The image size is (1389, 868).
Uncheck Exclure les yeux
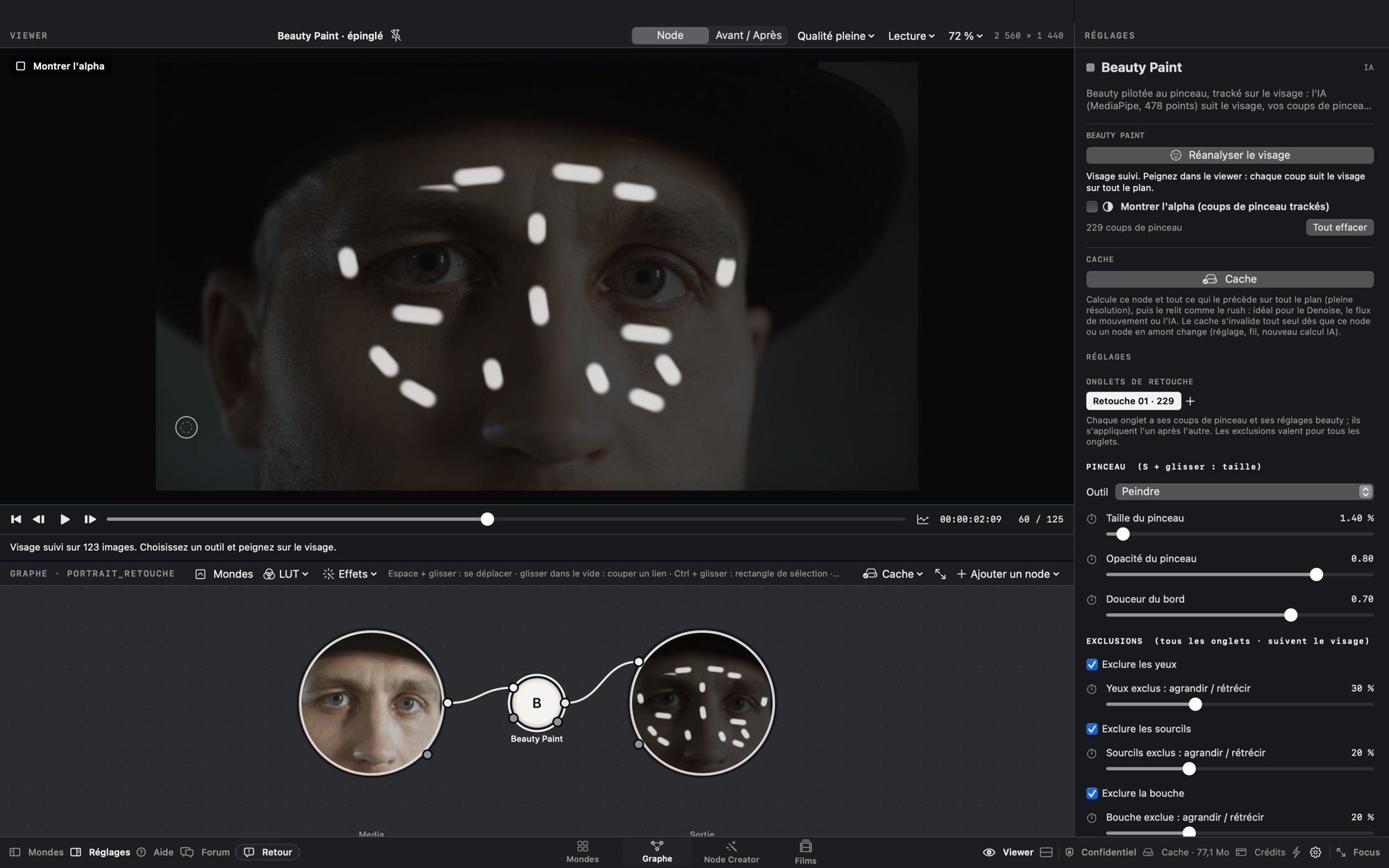pos(1092,665)
